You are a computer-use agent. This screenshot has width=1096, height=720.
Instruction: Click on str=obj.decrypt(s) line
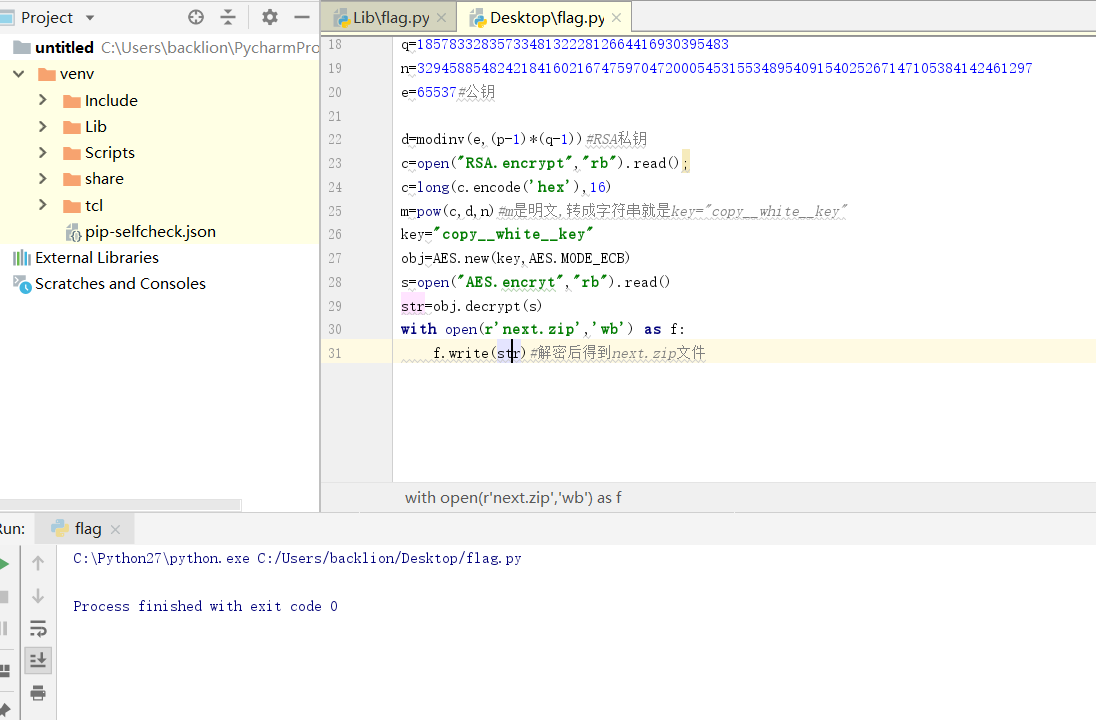pyautogui.click(x=471, y=306)
